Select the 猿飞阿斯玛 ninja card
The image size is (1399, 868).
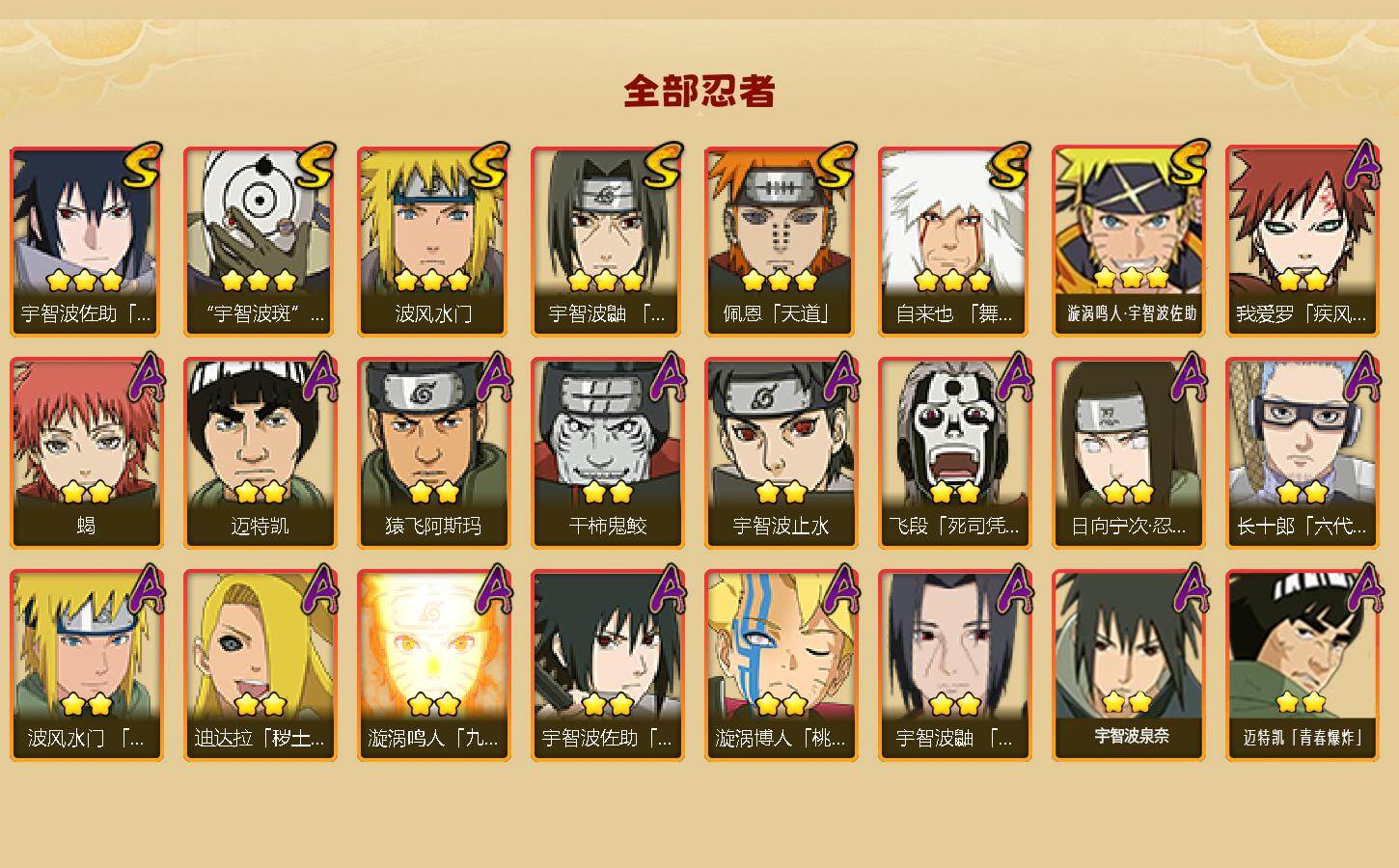click(x=433, y=453)
